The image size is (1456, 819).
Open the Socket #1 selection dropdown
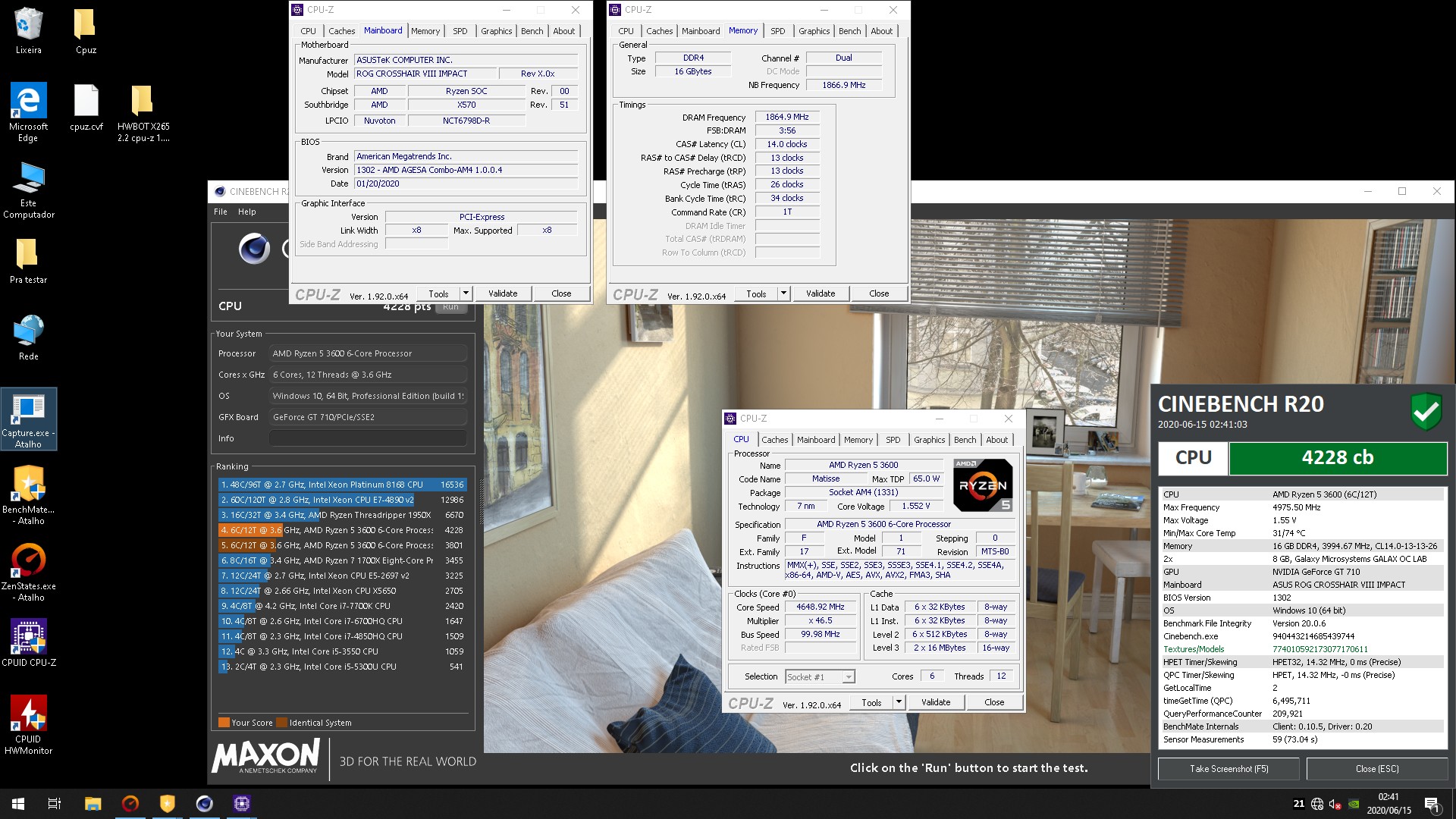(820, 676)
